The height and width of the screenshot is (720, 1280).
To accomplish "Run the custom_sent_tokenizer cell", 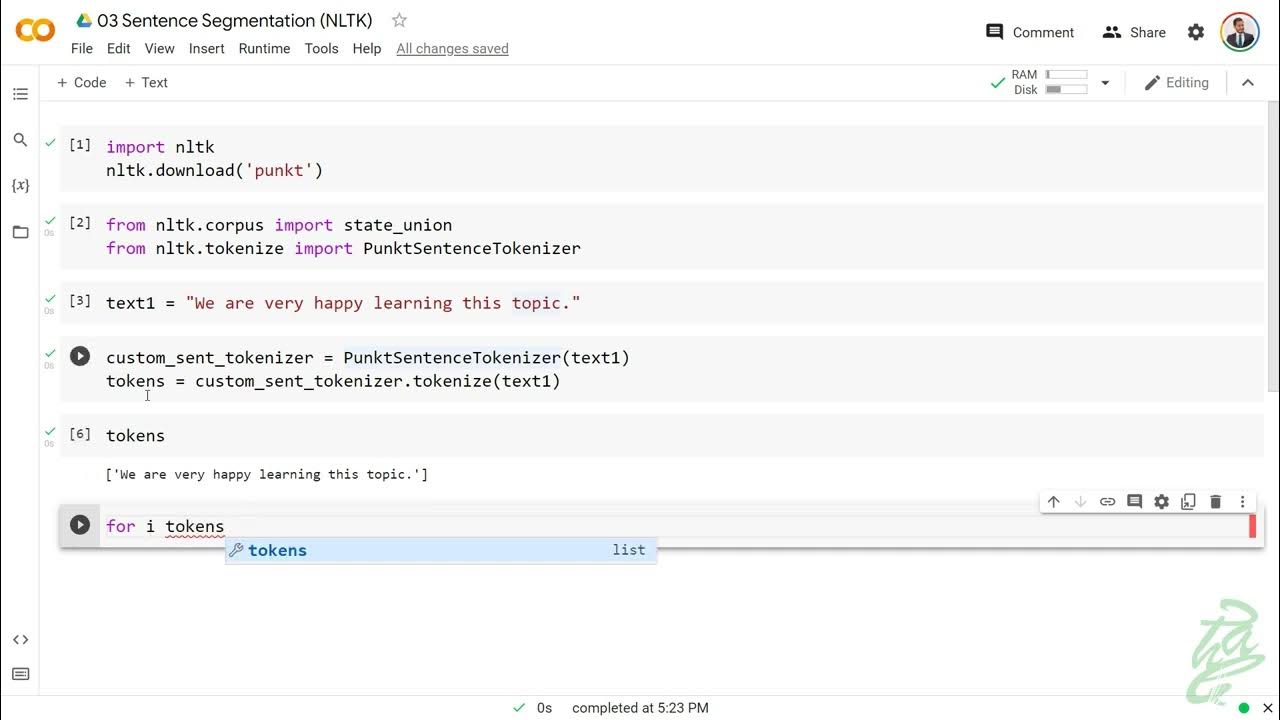I will point(80,357).
